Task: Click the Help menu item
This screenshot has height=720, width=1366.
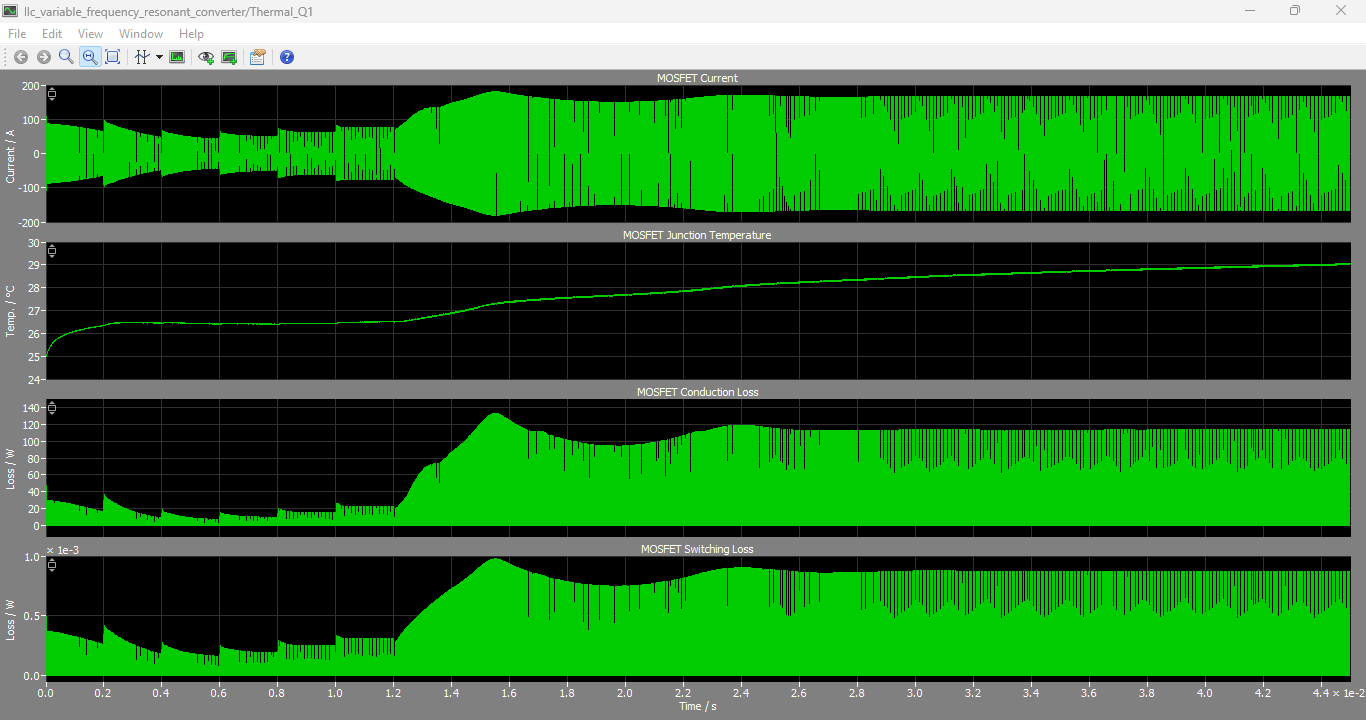Action: click(x=191, y=34)
